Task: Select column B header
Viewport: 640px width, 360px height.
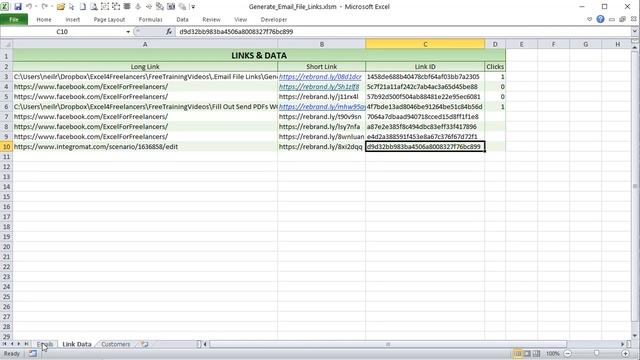Action: coord(322,44)
